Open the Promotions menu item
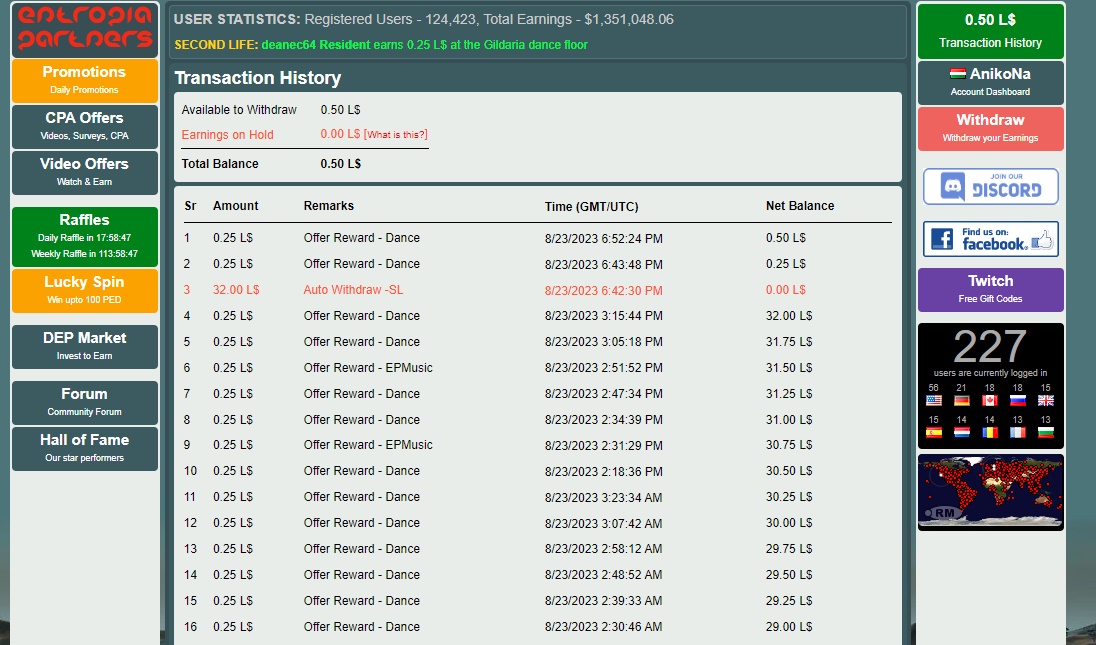Screen dimensions: 1096x645 pos(85,80)
